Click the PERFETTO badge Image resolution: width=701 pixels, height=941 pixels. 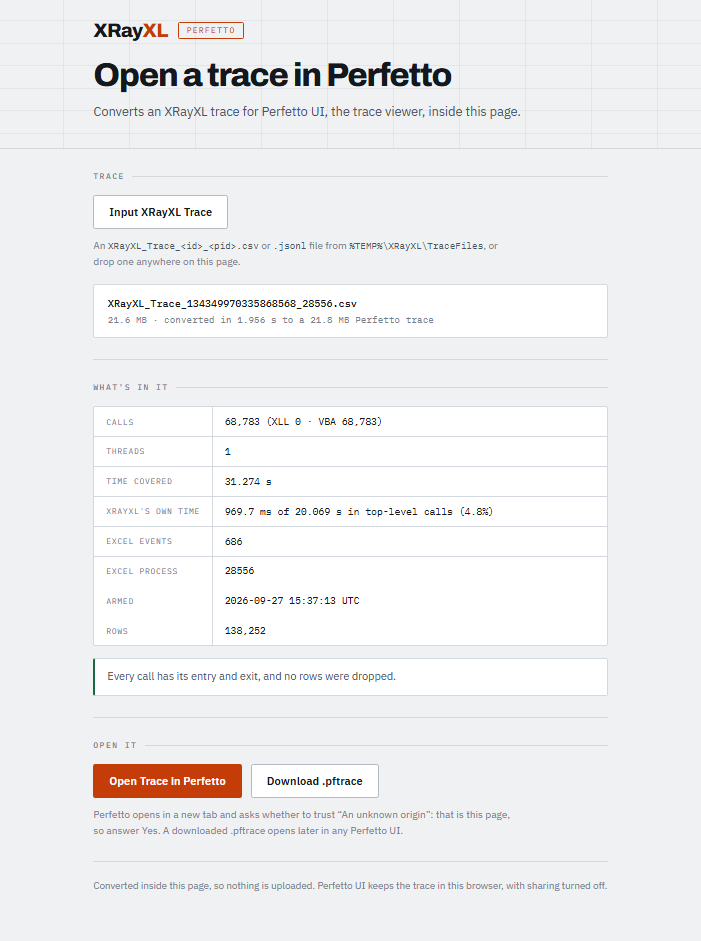pyautogui.click(x=211, y=31)
